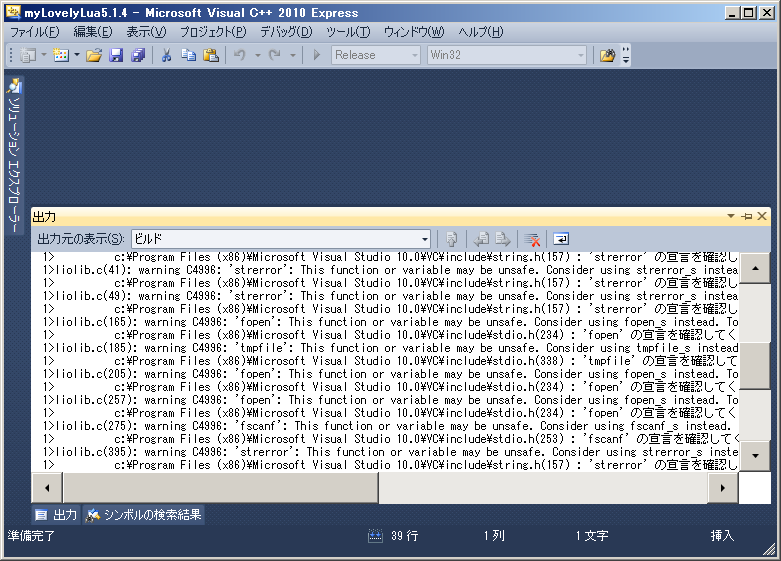
Task: Open the プロジェクト(P) menu
Action: (x=213, y=32)
